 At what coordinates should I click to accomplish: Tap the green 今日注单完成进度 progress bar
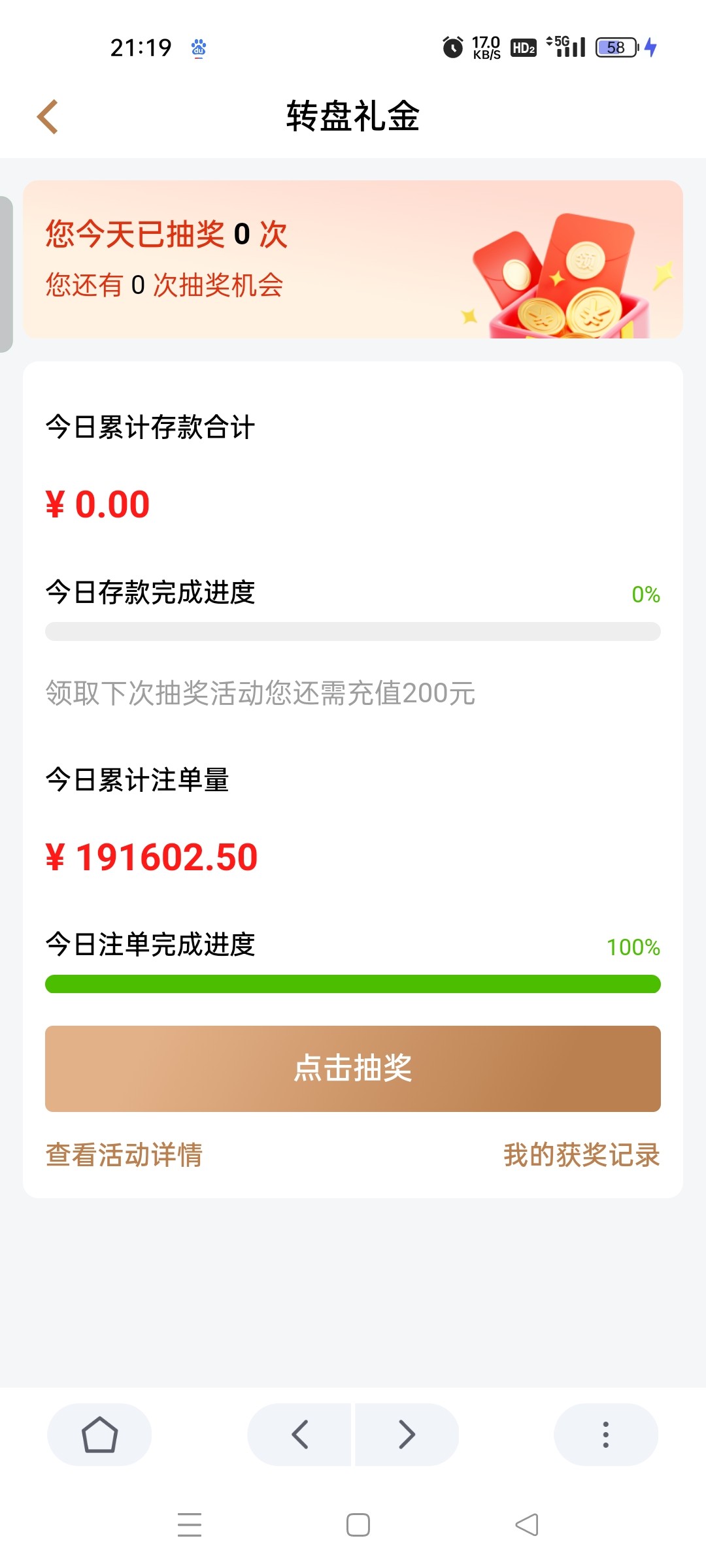click(353, 984)
